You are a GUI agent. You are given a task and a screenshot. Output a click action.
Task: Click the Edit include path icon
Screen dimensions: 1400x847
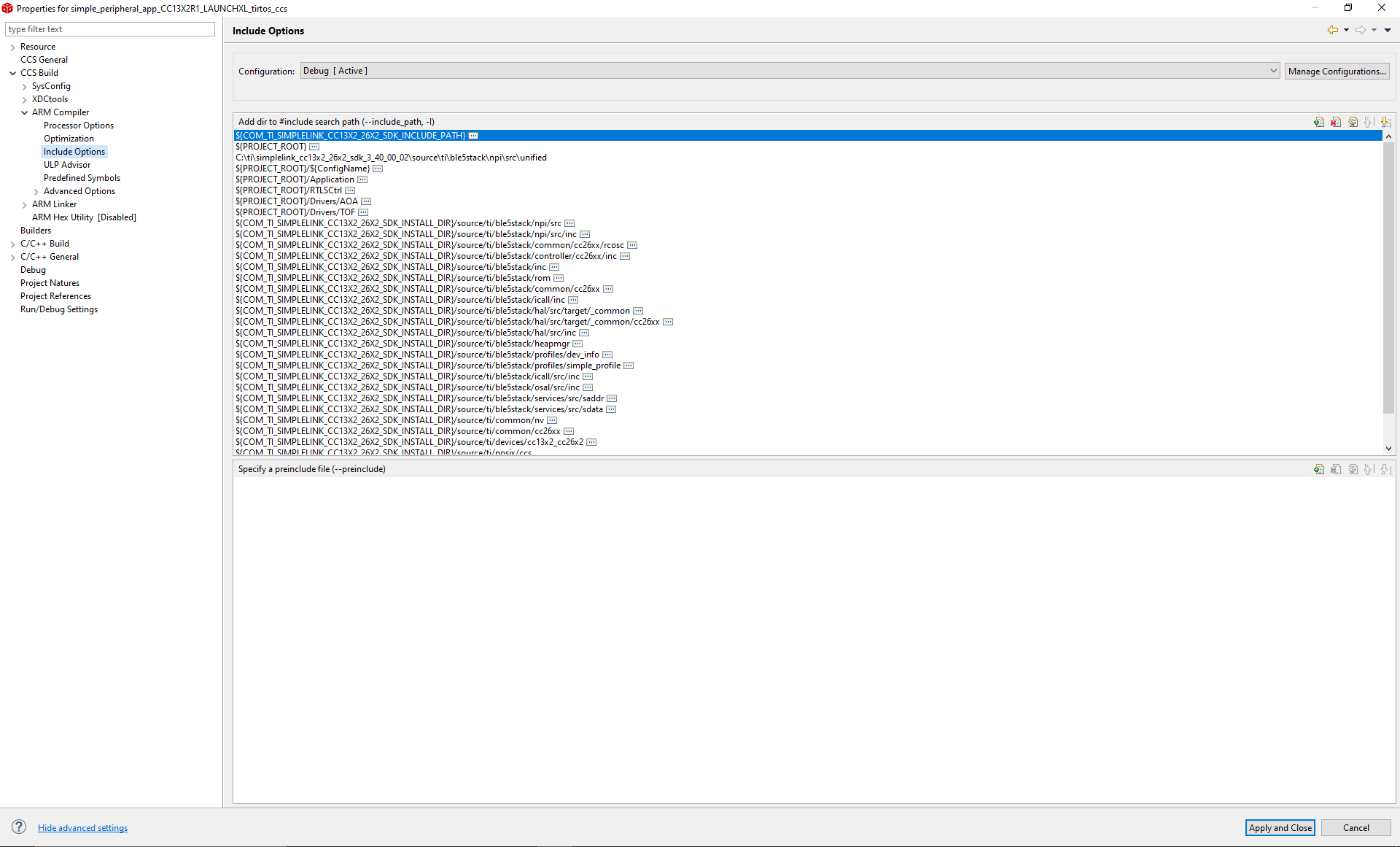click(x=1353, y=122)
